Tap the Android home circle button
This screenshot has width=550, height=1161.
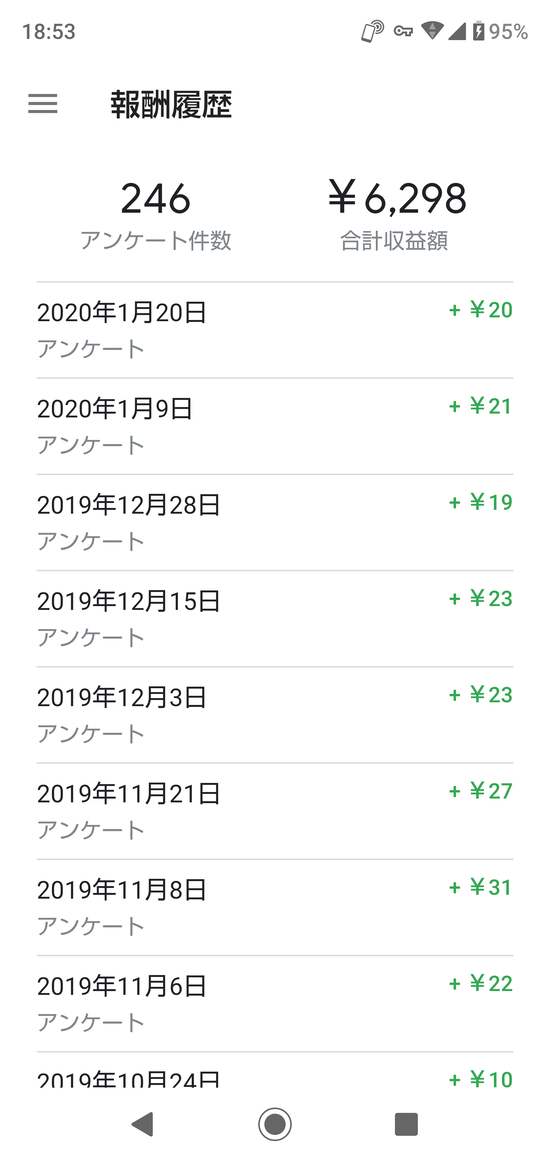pos(275,1123)
